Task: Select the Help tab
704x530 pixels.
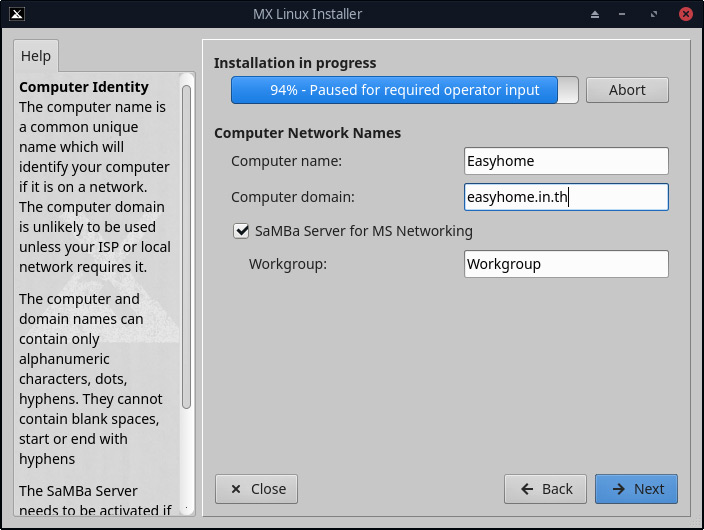Action: click(36, 56)
